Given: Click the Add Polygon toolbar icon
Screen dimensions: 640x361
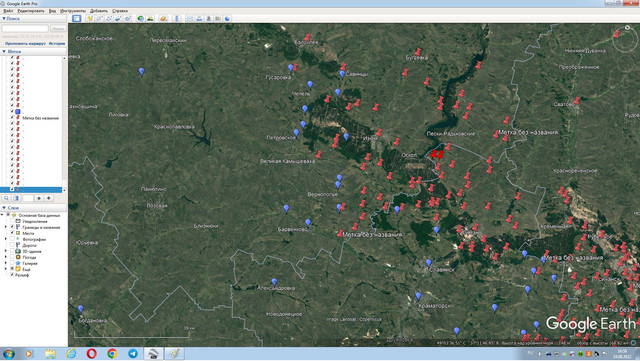Looking at the screenshot, I should pyautogui.click(x=99, y=18).
